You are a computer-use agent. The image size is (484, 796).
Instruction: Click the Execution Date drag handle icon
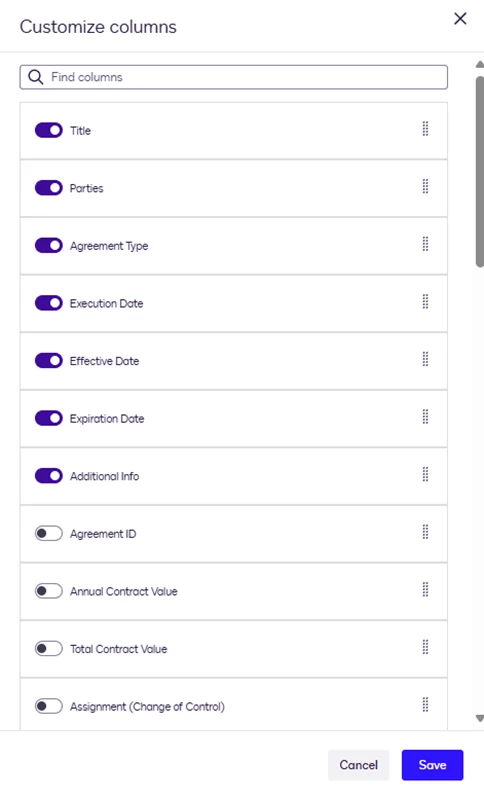tap(426, 302)
